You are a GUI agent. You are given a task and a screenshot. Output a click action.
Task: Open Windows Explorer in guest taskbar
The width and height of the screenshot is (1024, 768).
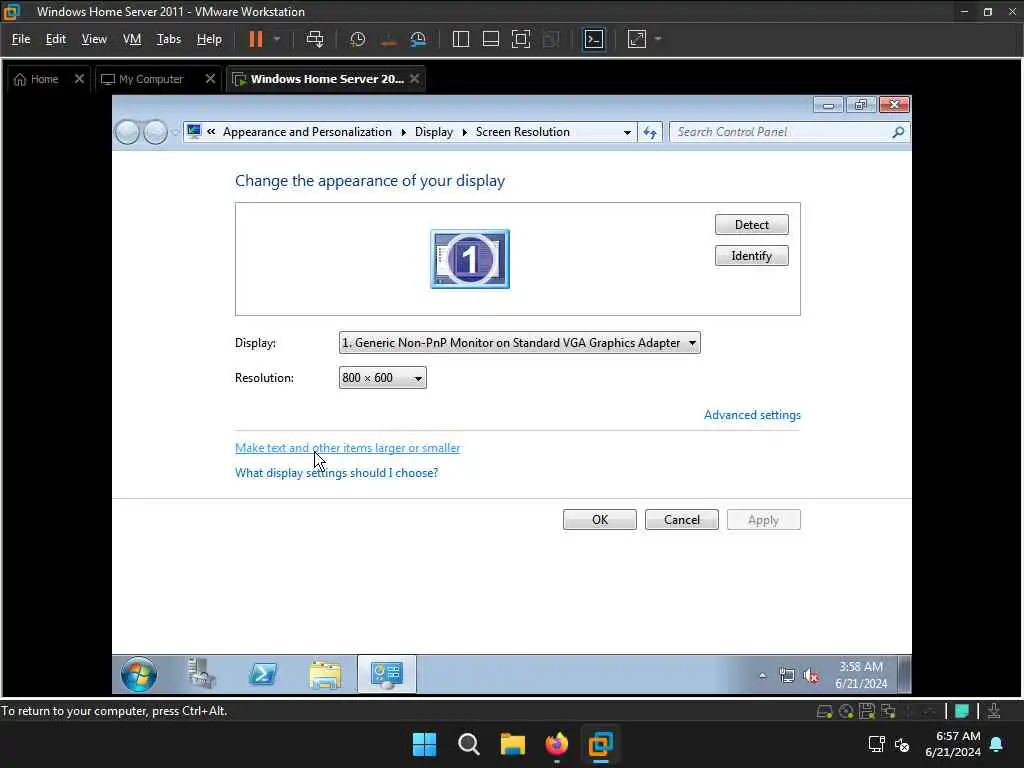tap(325, 675)
